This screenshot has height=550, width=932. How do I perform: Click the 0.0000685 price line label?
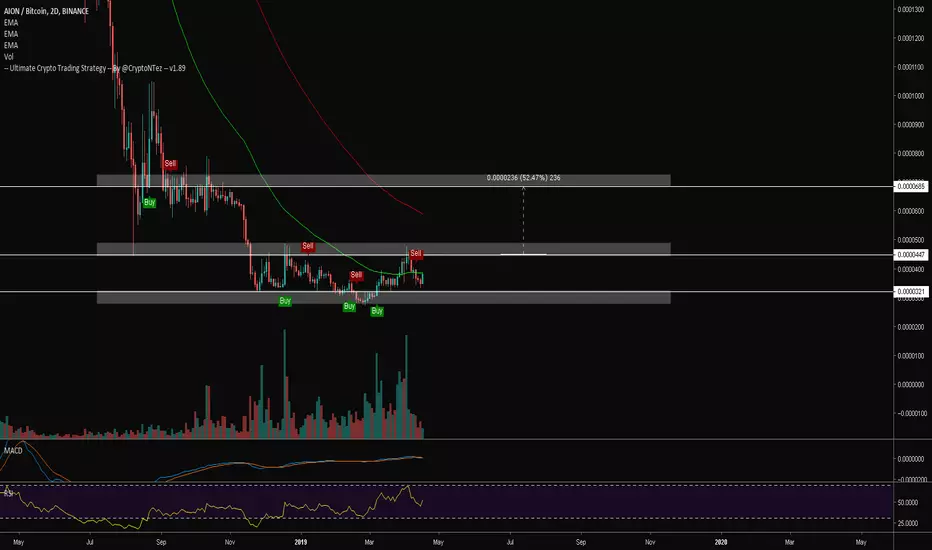pos(911,187)
